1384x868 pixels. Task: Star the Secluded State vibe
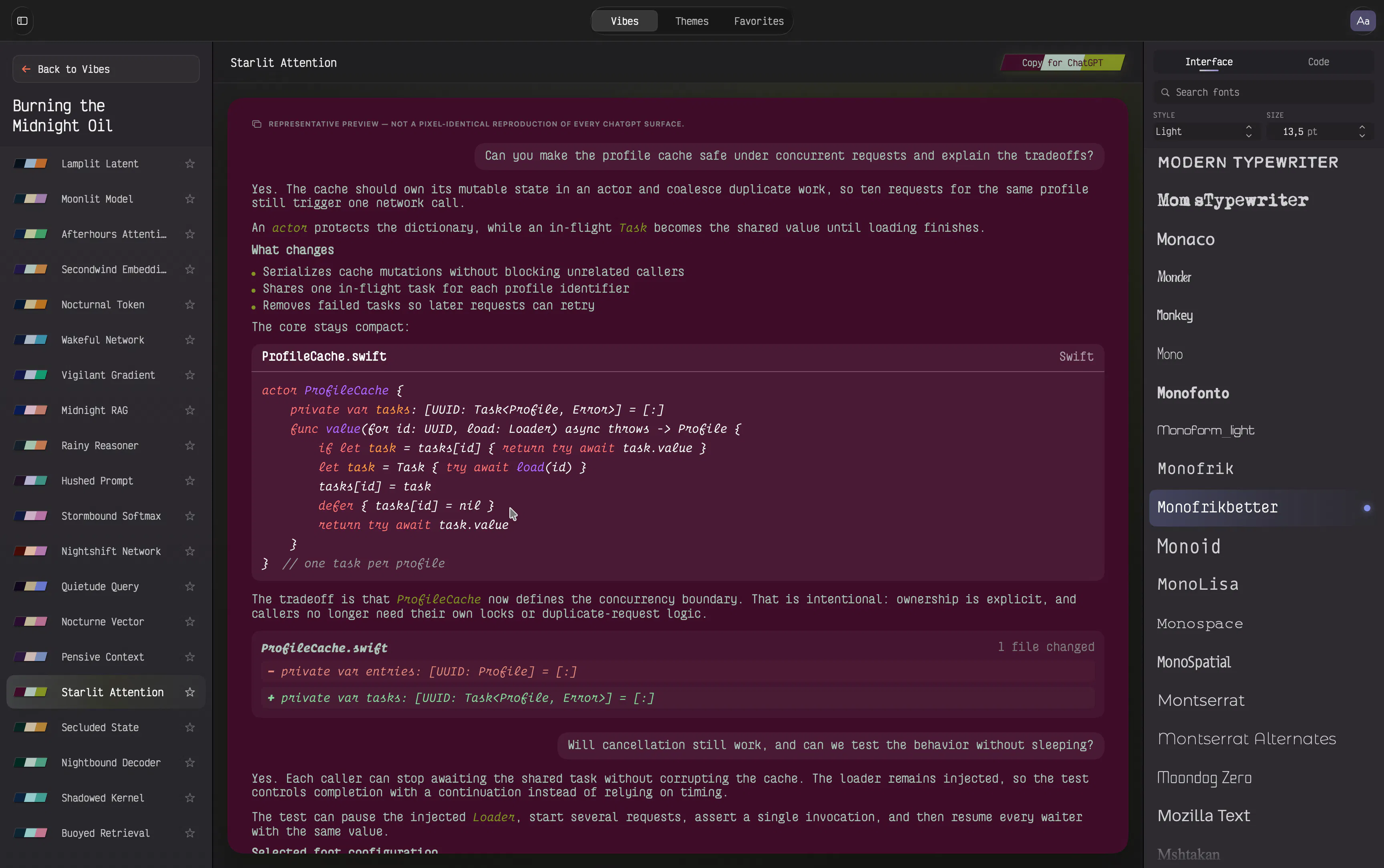click(x=190, y=727)
